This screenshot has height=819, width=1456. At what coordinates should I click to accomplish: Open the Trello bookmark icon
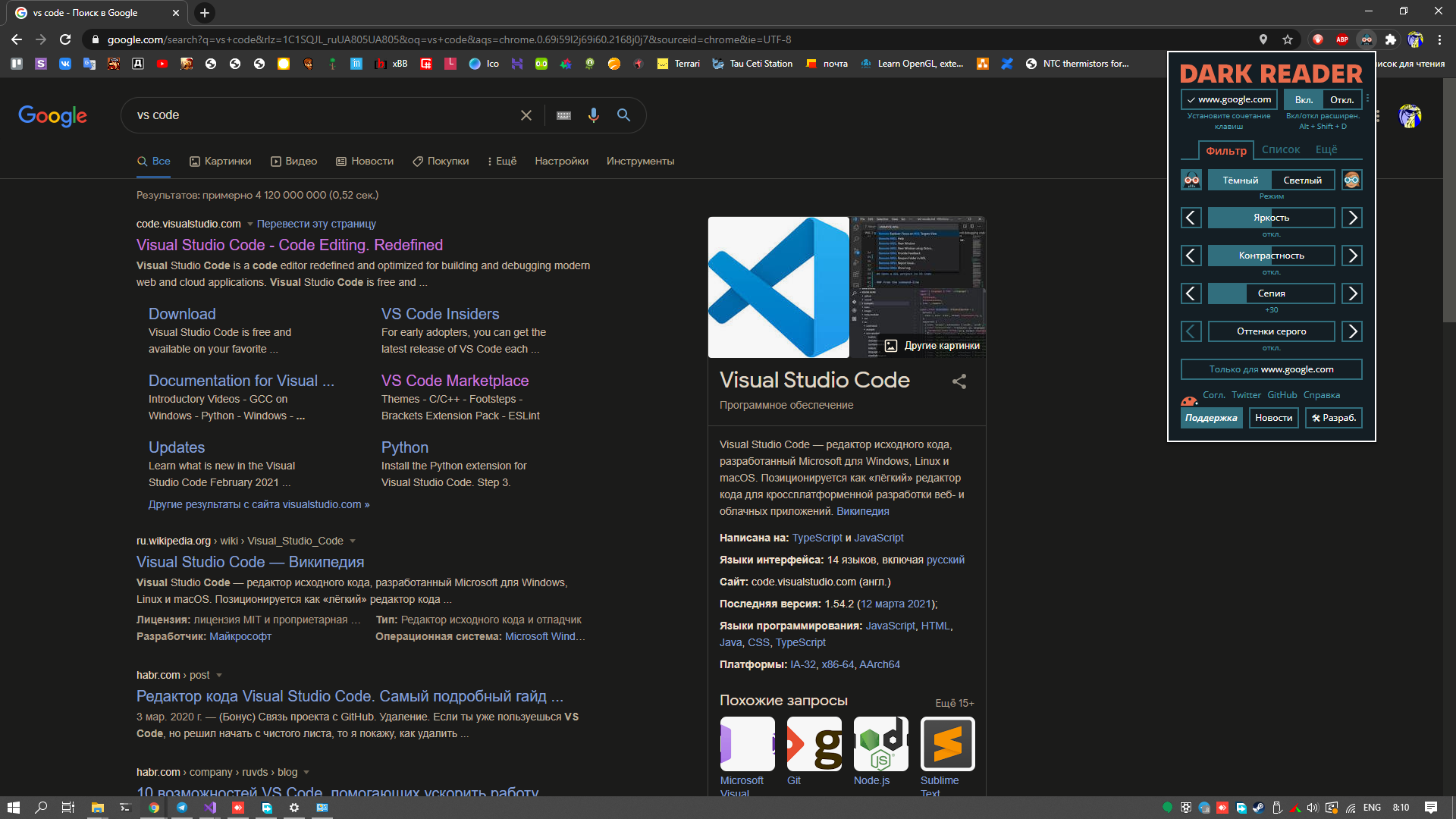point(17,64)
